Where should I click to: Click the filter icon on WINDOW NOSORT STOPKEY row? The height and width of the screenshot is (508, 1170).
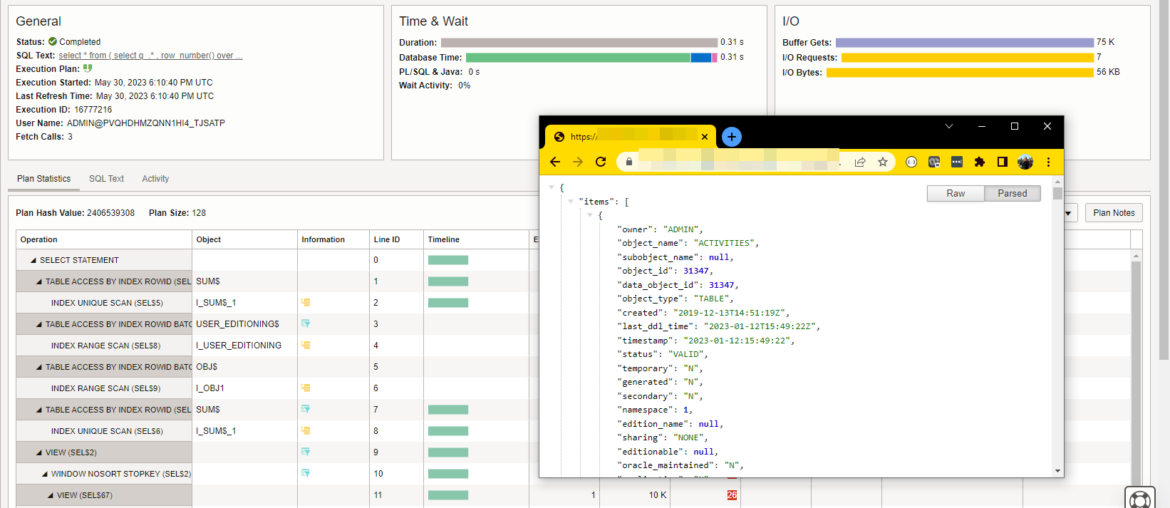pos(305,473)
